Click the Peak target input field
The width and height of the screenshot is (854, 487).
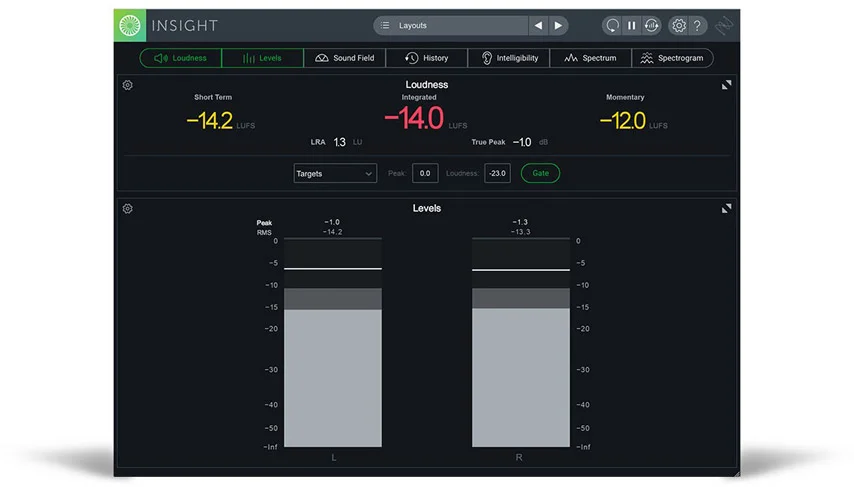pyautogui.click(x=425, y=173)
